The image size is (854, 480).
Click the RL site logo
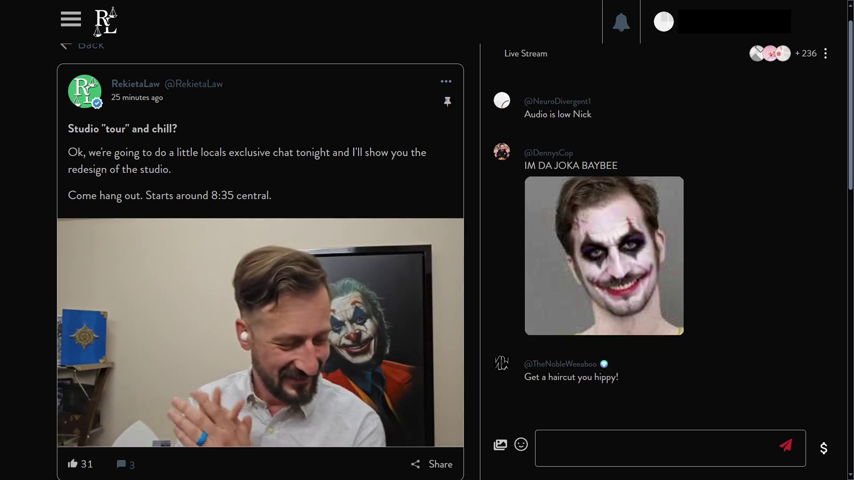pyautogui.click(x=106, y=21)
